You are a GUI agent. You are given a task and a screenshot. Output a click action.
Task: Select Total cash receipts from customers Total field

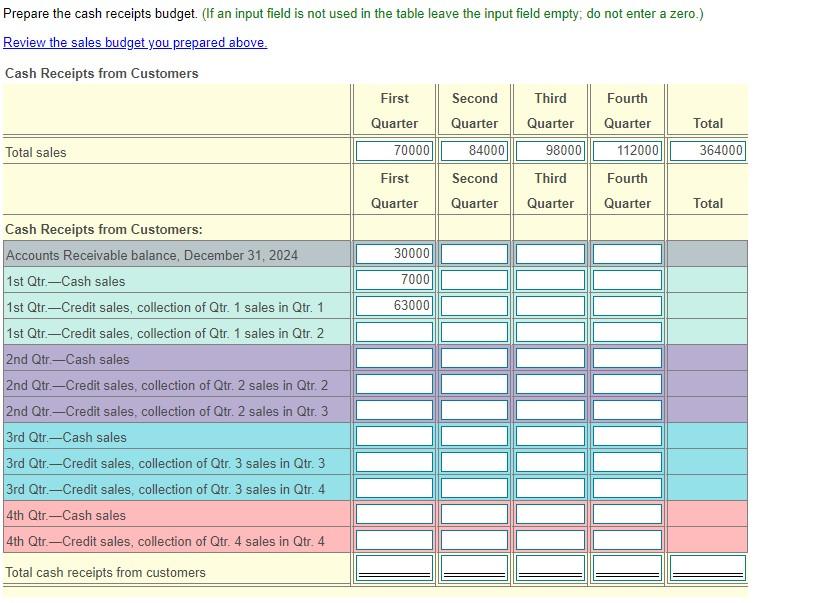click(708, 567)
